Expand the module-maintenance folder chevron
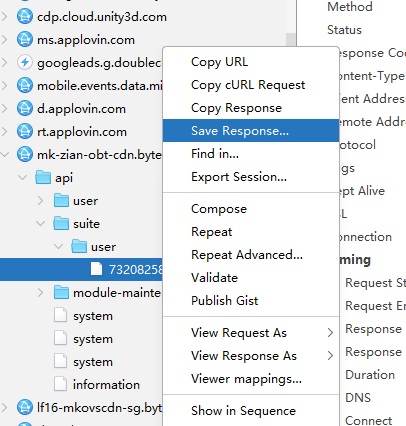Image resolution: width=406 pixels, height=426 pixels. coord(41,293)
